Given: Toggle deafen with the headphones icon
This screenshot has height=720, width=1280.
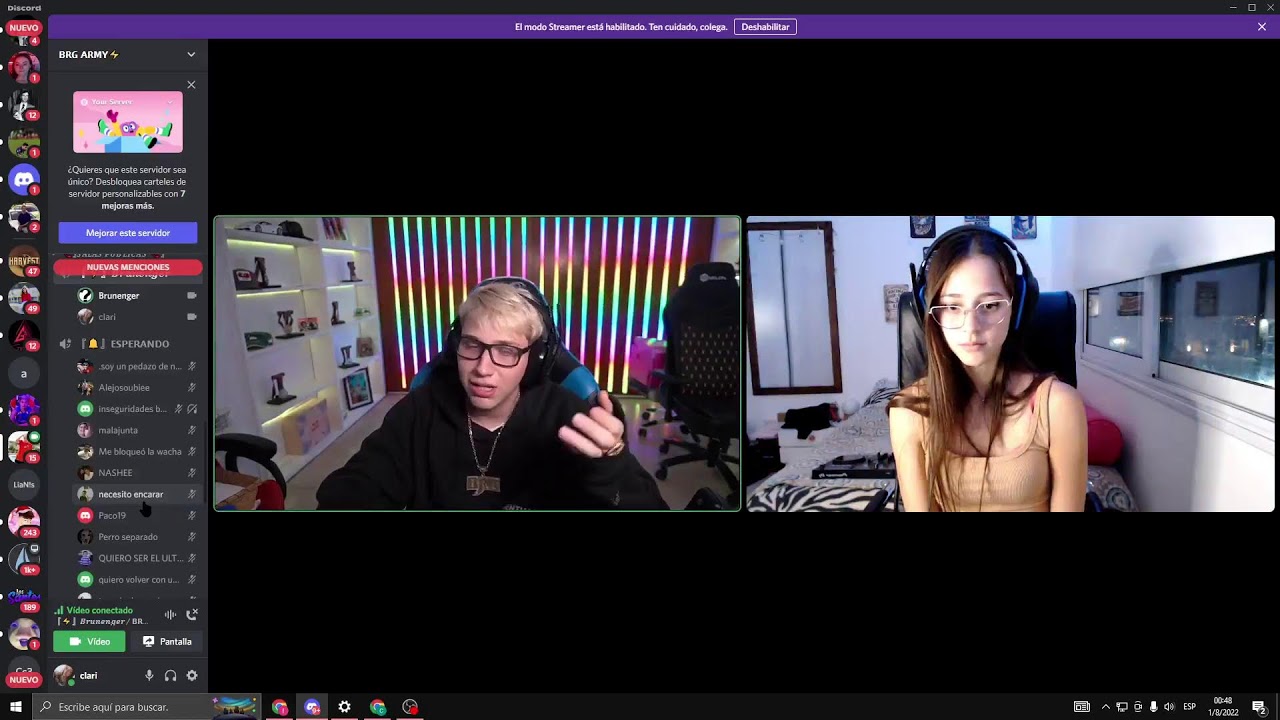Looking at the screenshot, I should click(x=170, y=676).
